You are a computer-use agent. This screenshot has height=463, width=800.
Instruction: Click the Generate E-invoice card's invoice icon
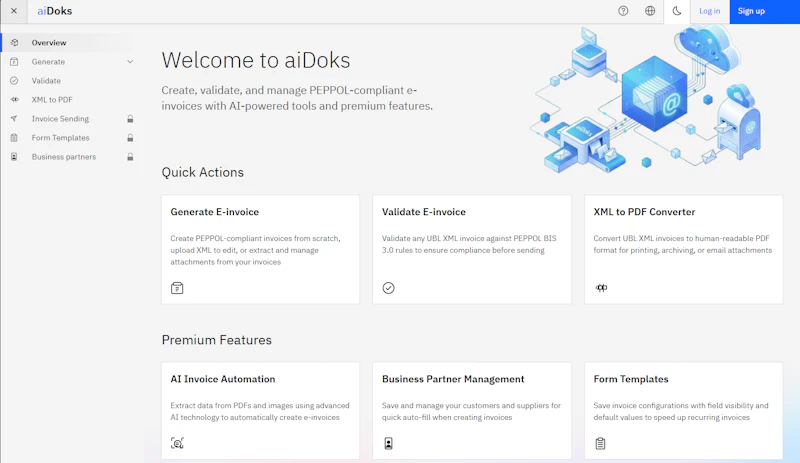[177, 288]
